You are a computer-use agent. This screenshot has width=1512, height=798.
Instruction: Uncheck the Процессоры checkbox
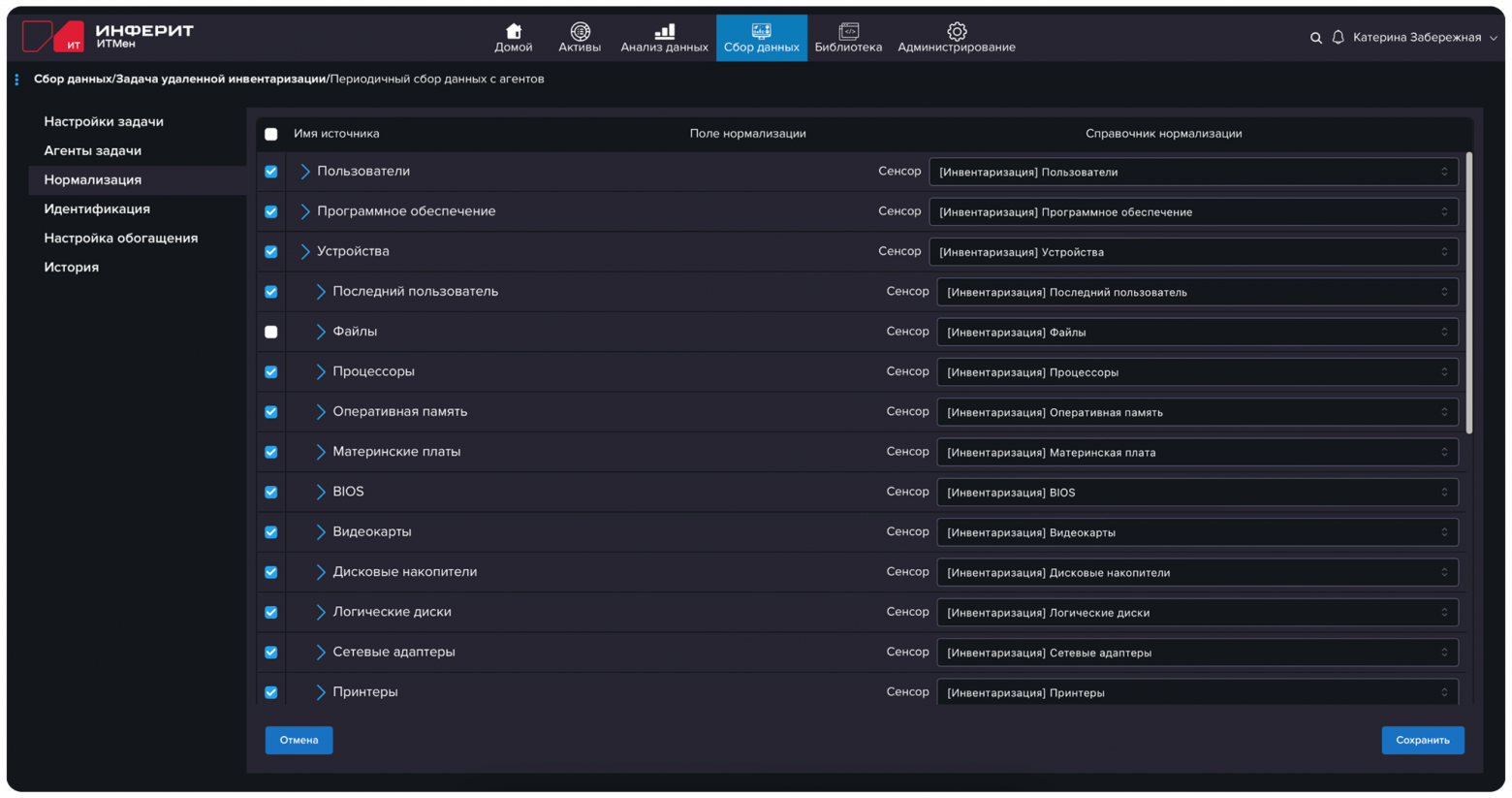click(x=271, y=371)
